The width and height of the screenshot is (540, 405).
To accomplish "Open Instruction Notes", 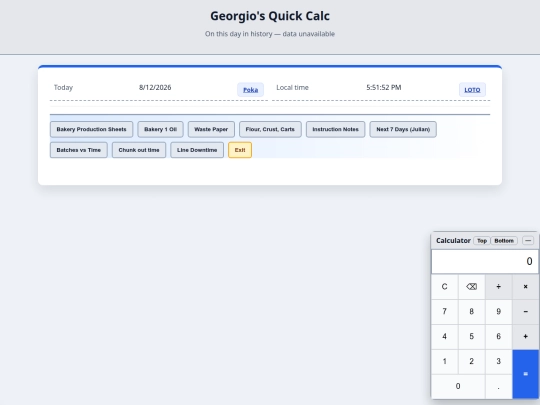I will tap(335, 129).
